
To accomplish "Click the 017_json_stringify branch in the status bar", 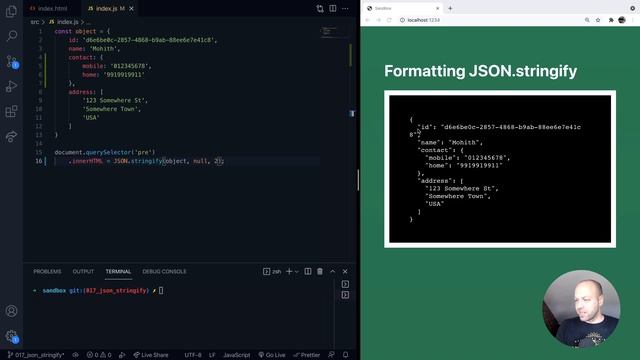I will pyautogui.click(x=36, y=355).
